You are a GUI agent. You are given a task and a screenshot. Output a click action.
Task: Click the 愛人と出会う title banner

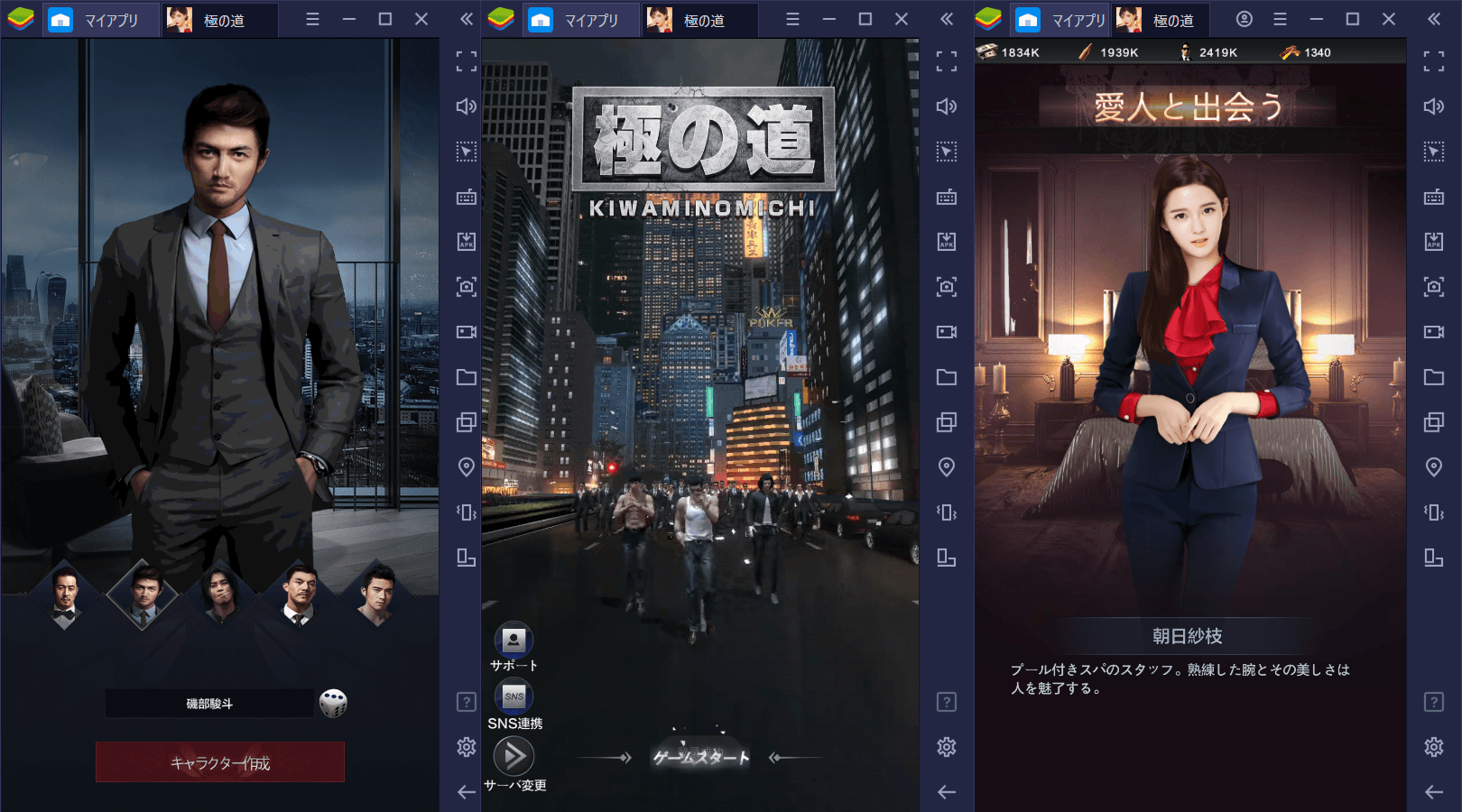coord(1189,107)
